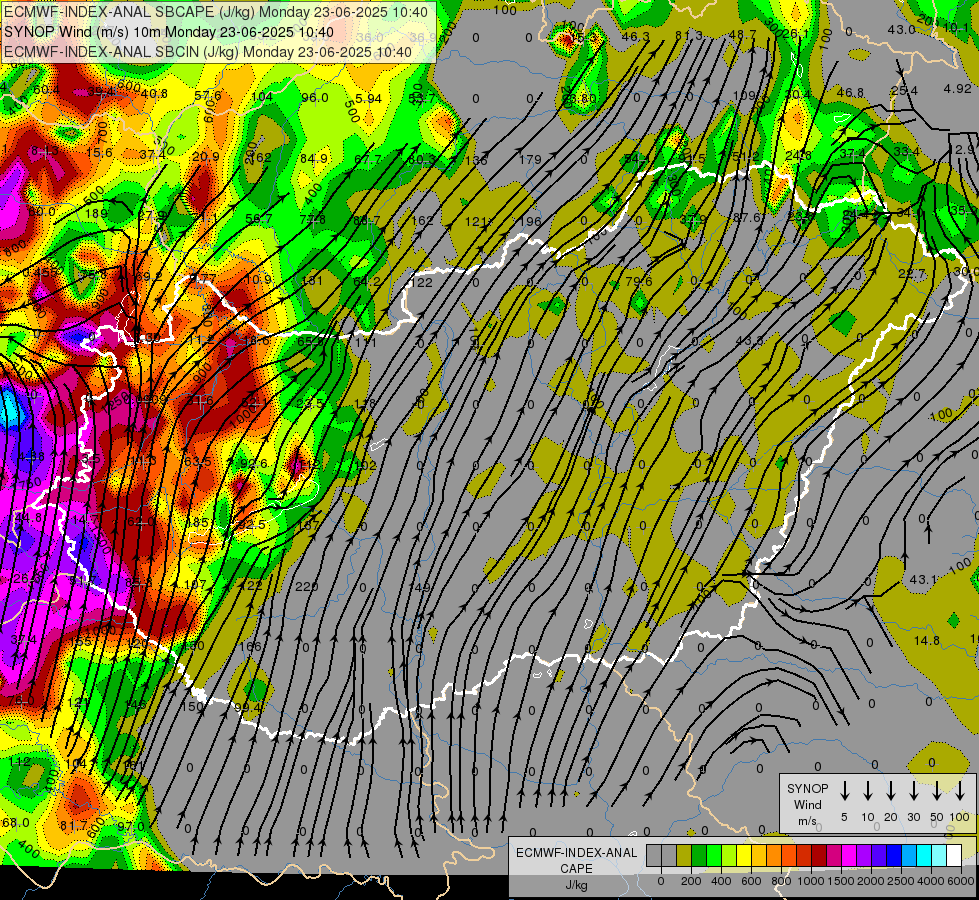
Task: Select the dark green CAPE legend swatch
Action: pos(699,856)
